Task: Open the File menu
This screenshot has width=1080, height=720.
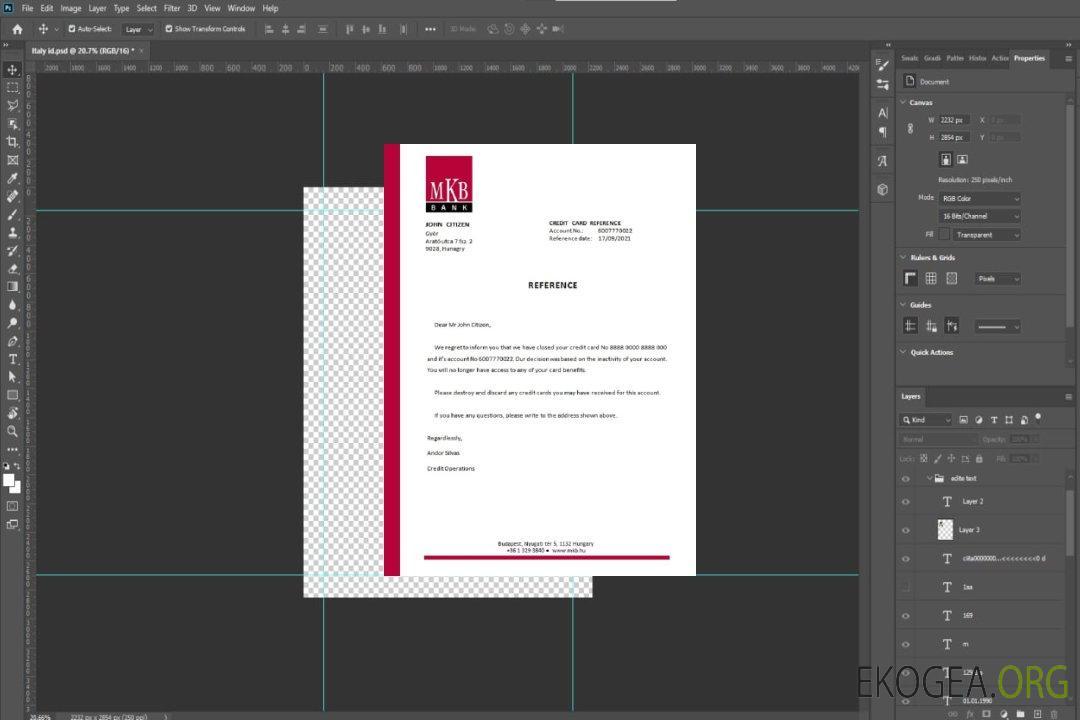Action: click(28, 8)
